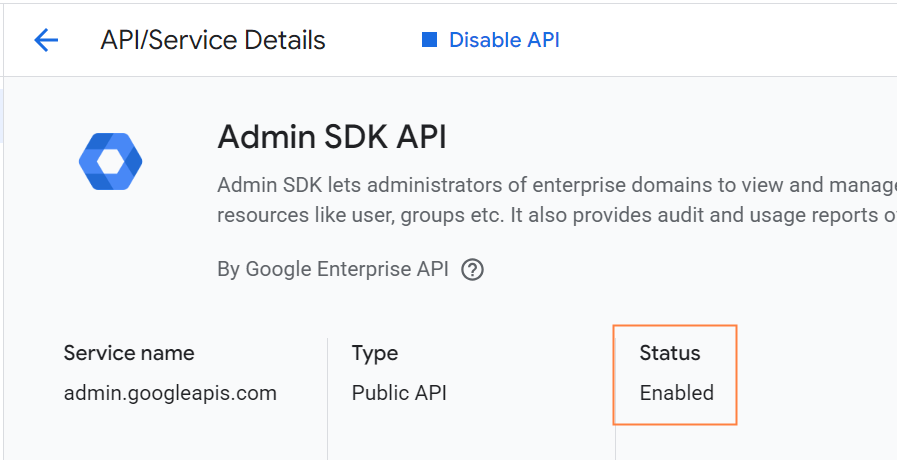Select the Public API type value
Screen dimensions: 897x460
coord(399,393)
